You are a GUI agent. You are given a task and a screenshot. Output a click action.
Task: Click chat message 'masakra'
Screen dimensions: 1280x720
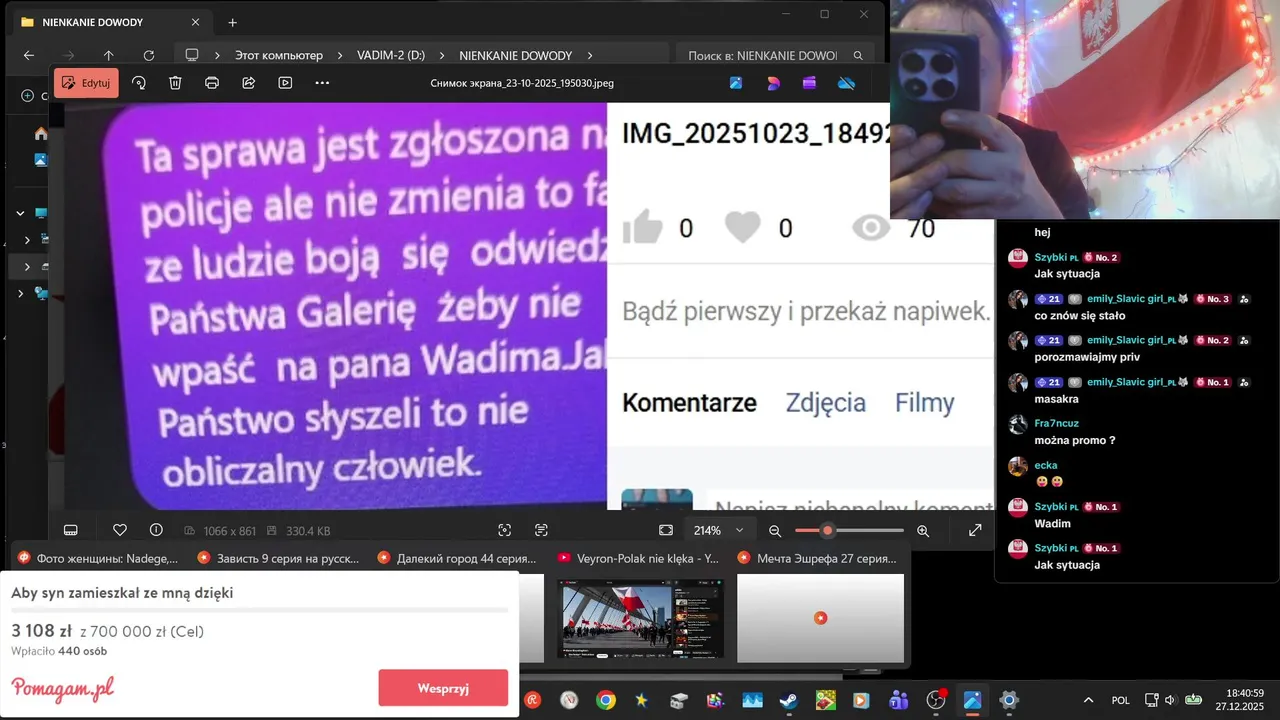[x=1056, y=398]
